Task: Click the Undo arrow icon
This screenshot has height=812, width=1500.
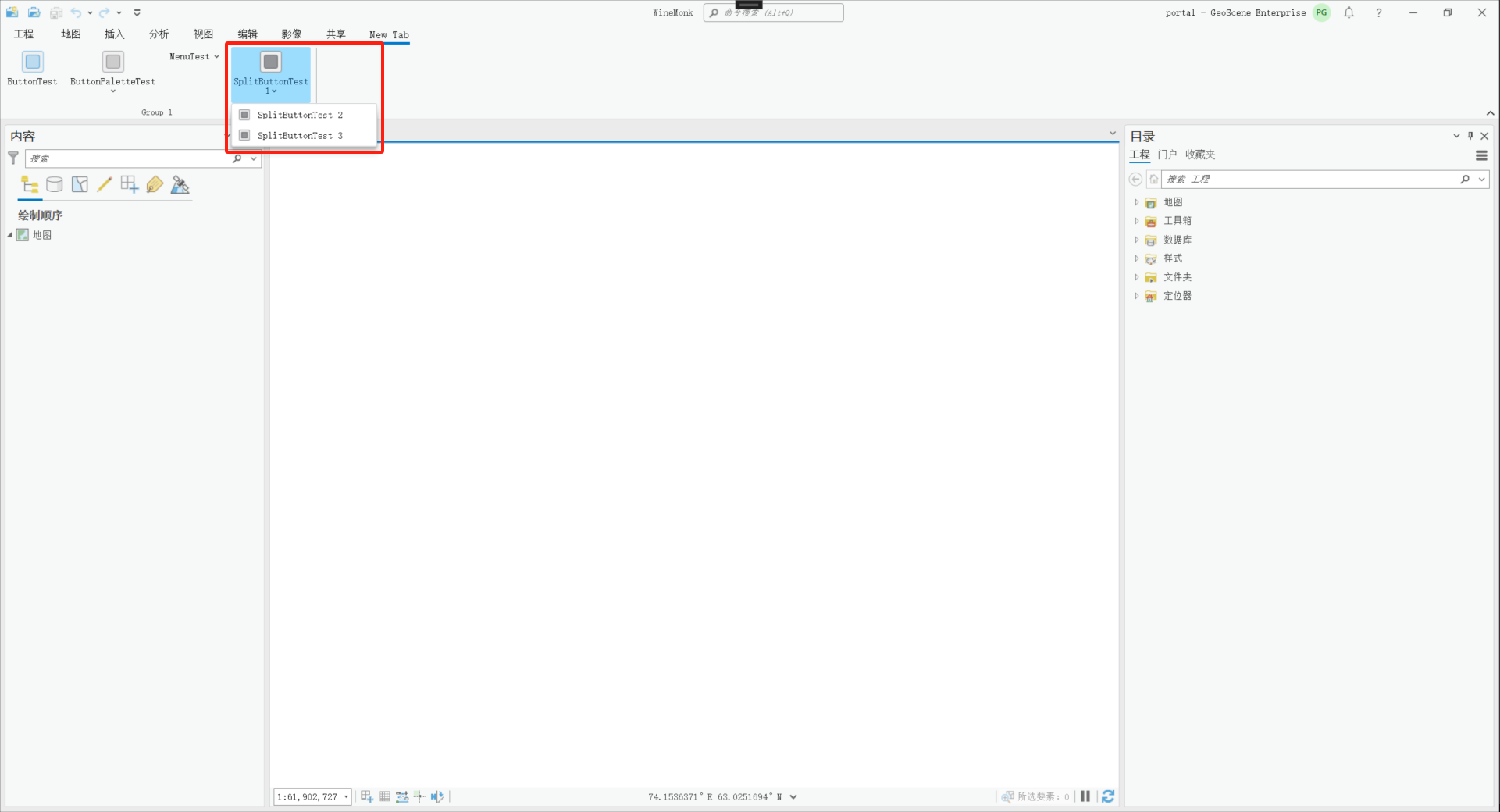Action: click(76, 12)
